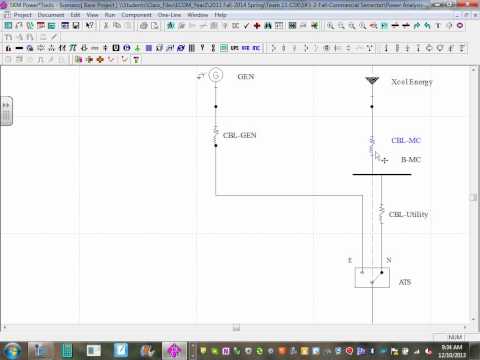Viewport: 480px width, 360px height.
Task: Click the funnel icon in lower toolbar
Action: pyautogui.click(x=136, y=60)
